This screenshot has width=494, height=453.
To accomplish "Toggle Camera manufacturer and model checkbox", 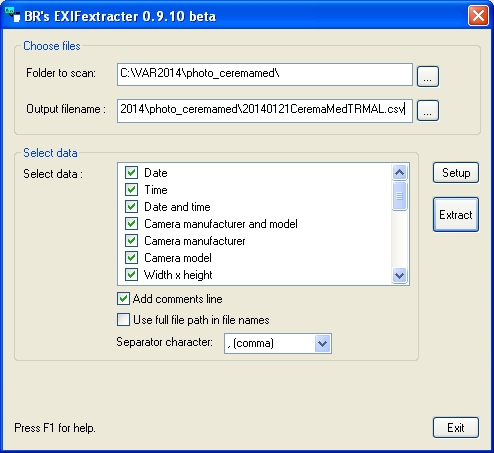I will [131, 224].
